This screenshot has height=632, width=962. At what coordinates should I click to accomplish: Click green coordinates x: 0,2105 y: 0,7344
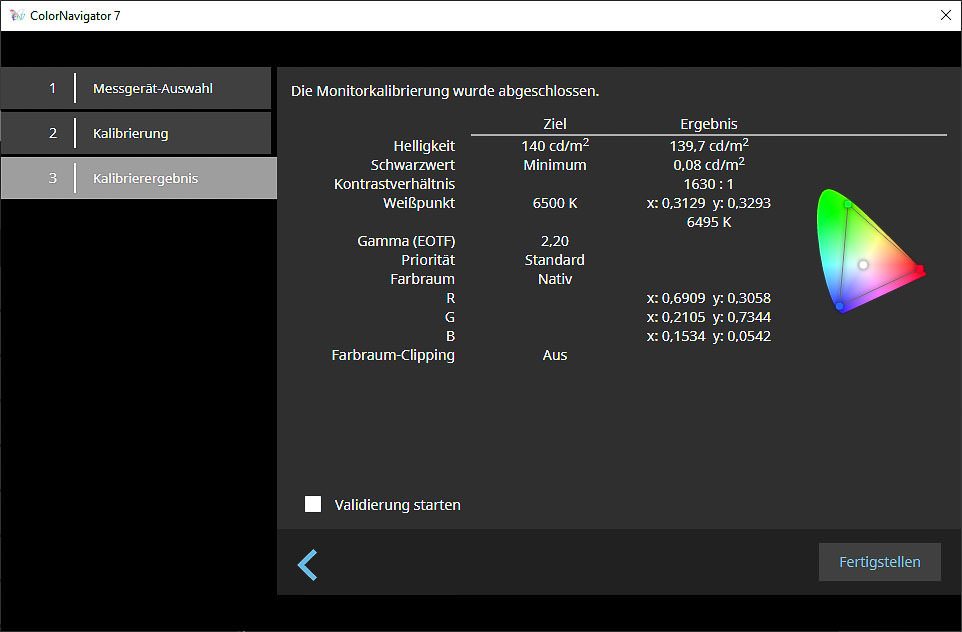[x=709, y=317]
